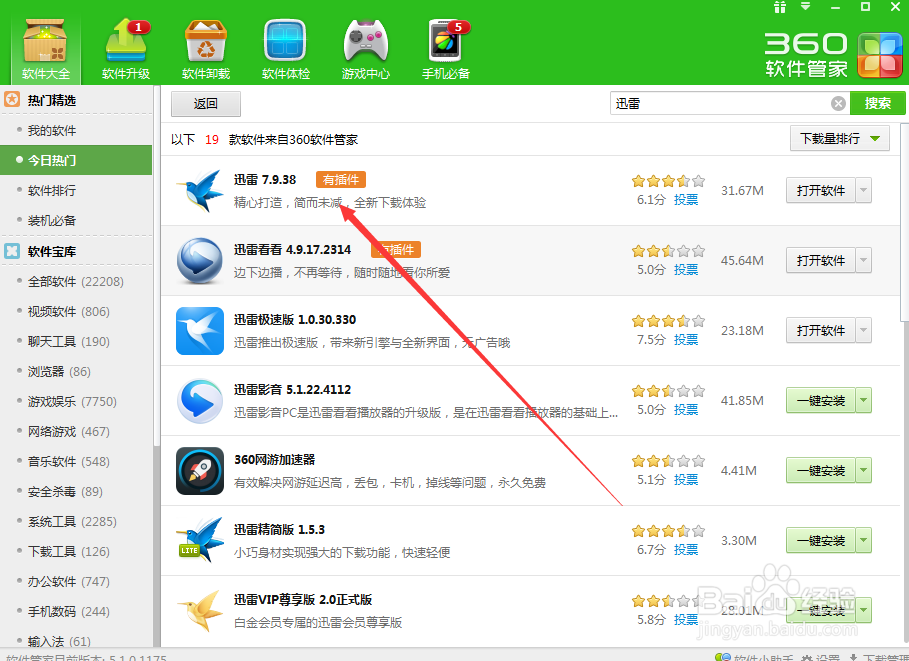Open the 游戏中心 game center
The width and height of the screenshot is (909, 661).
(x=365, y=49)
